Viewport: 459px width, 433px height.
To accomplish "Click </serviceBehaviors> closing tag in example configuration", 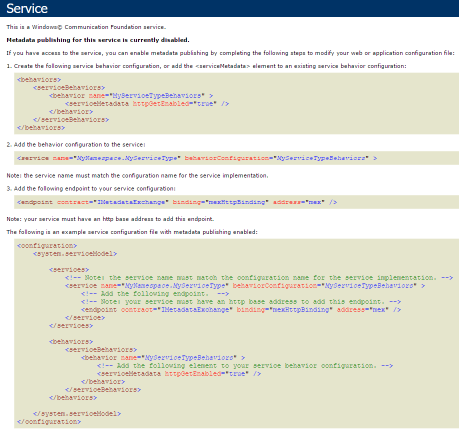I will 103,390.
